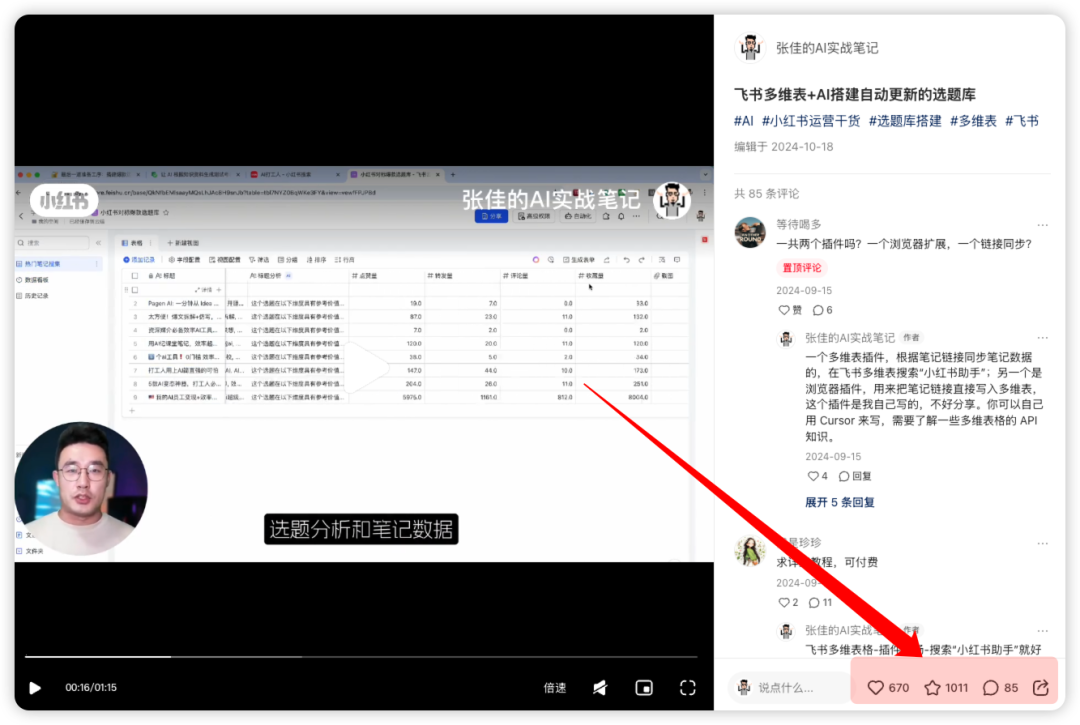1080x725 pixels.
Task: Open commenter 等待喝多's avatar
Action: pyautogui.click(x=750, y=232)
